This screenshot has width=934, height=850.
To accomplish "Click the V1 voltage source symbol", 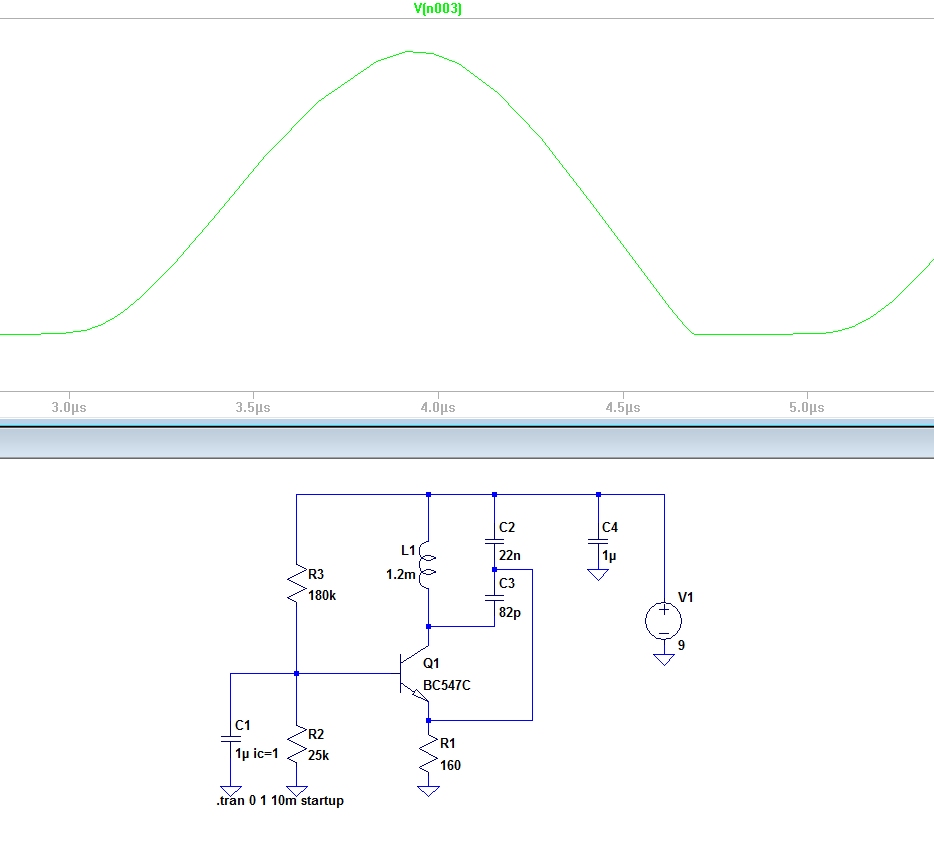I will pyautogui.click(x=664, y=621).
